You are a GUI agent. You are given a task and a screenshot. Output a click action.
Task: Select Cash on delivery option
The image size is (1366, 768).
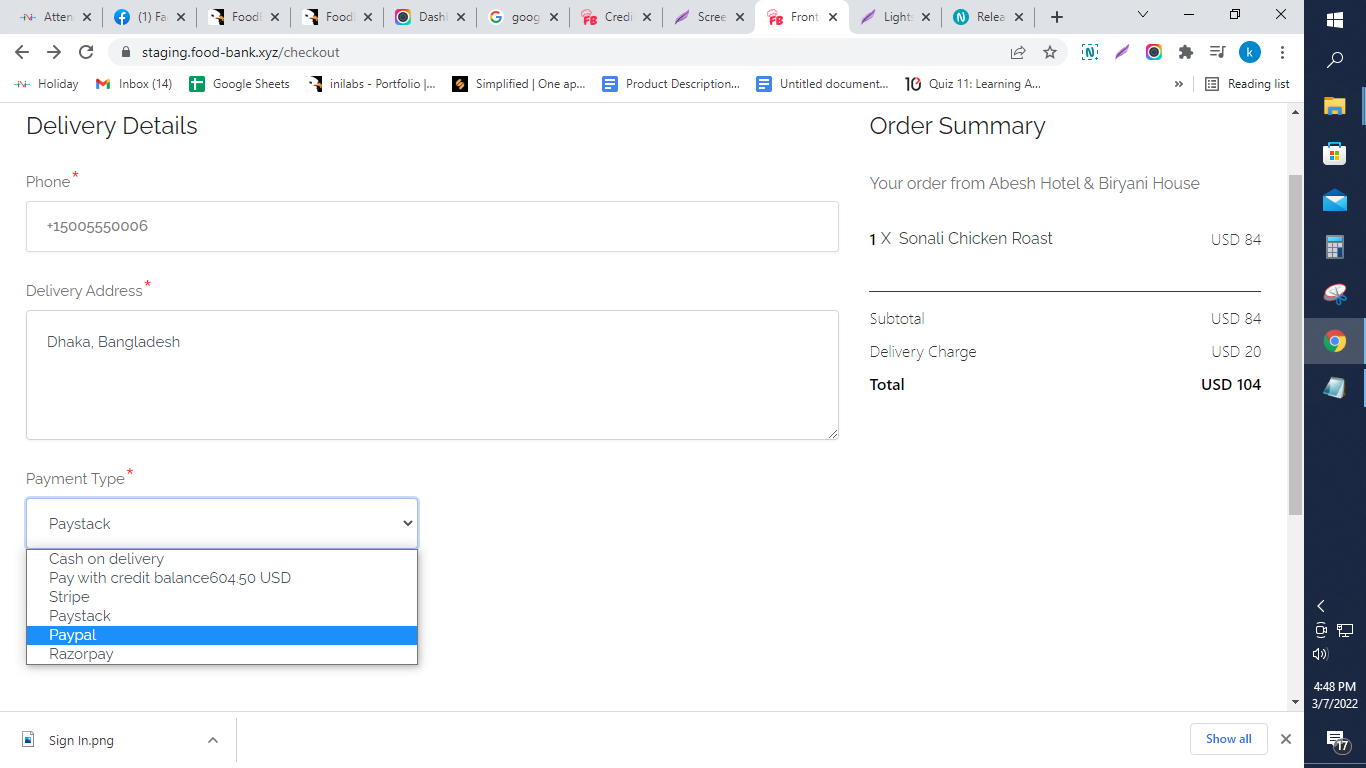pyautogui.click(x=222, y=559)
